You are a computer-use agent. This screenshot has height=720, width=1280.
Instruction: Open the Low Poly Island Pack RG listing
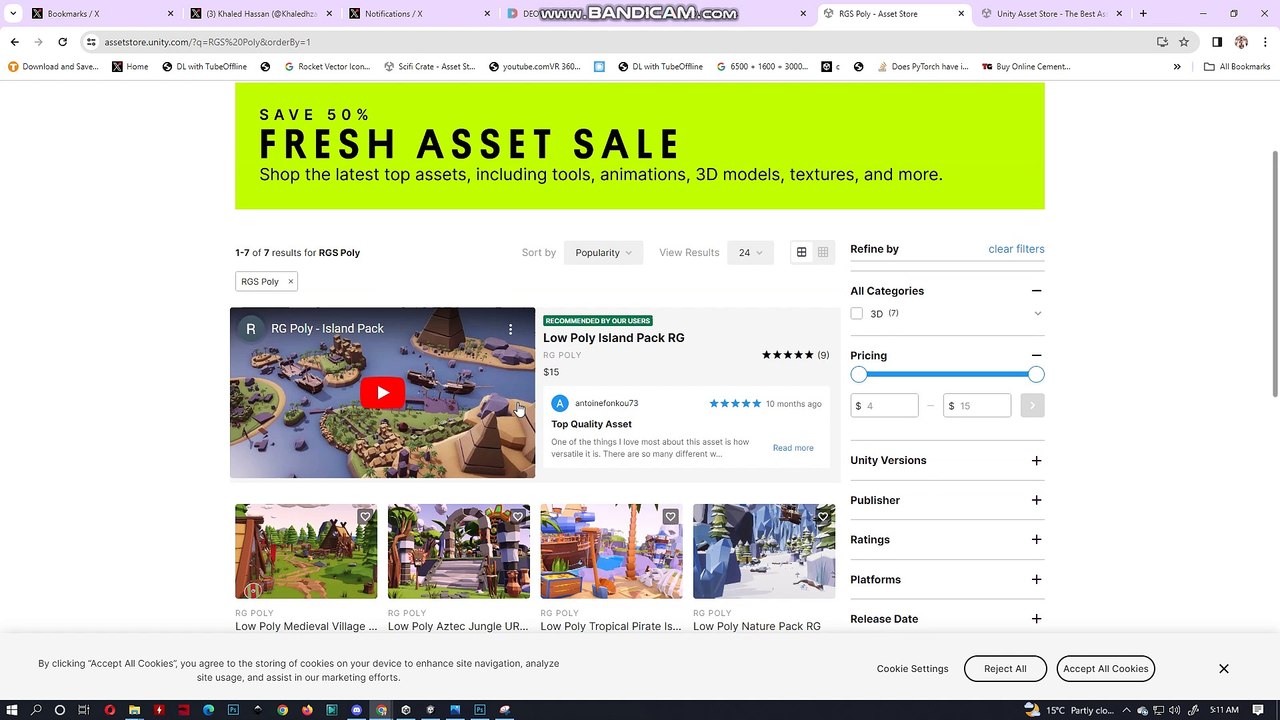[614, 338]
